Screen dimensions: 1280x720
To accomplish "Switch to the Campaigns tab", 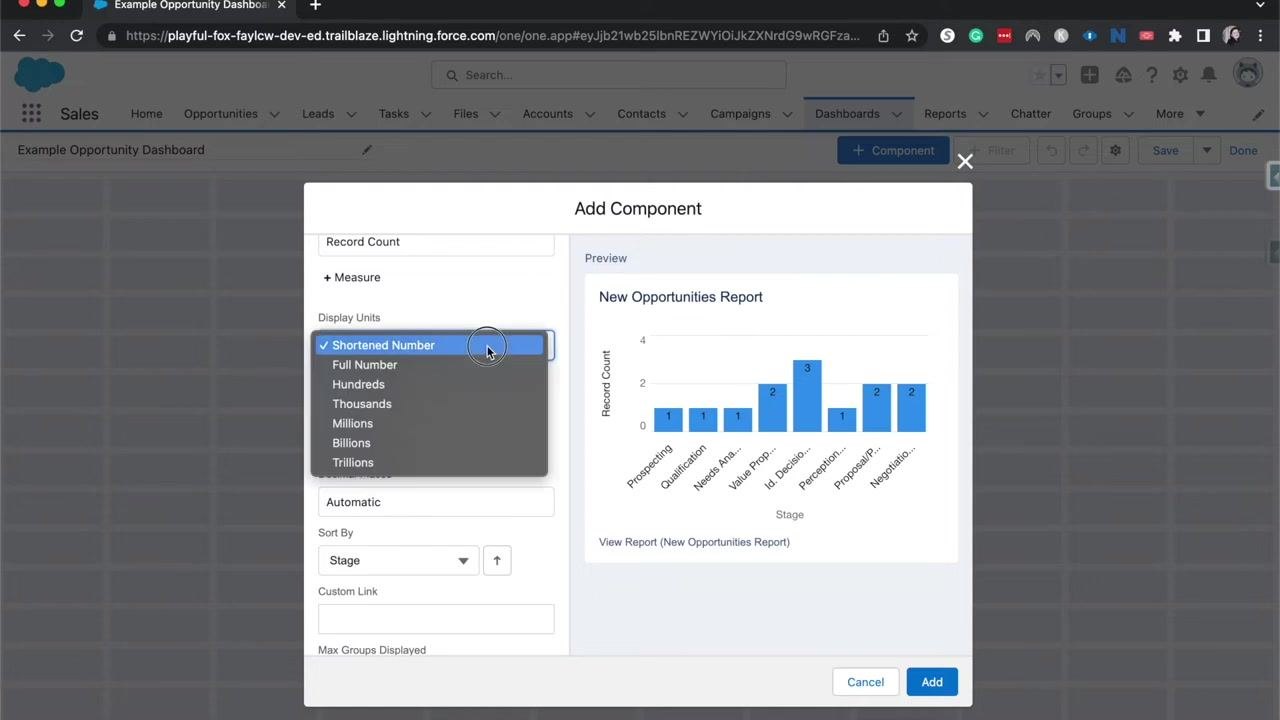I will (740, 114).
